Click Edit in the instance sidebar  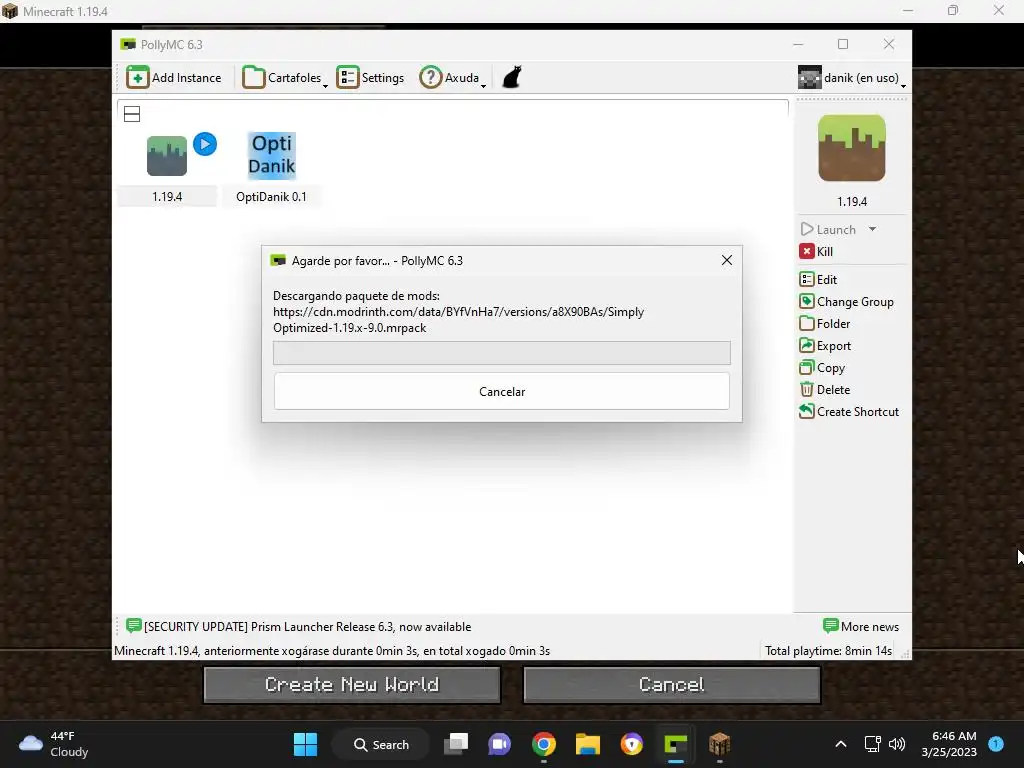pos(818,280)
